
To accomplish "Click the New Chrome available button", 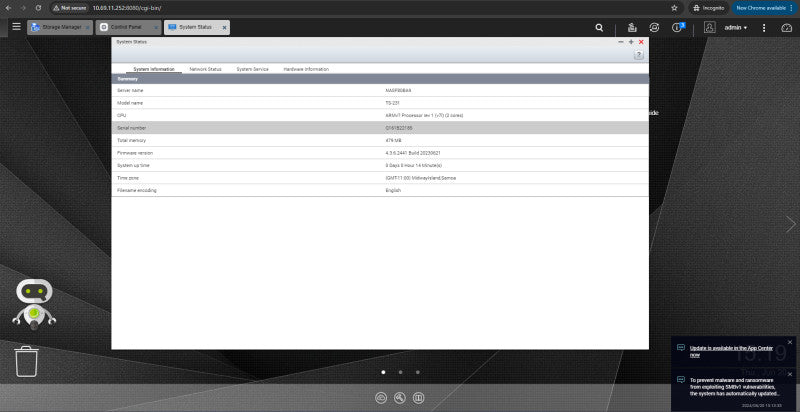I will (x=764, y=8).
